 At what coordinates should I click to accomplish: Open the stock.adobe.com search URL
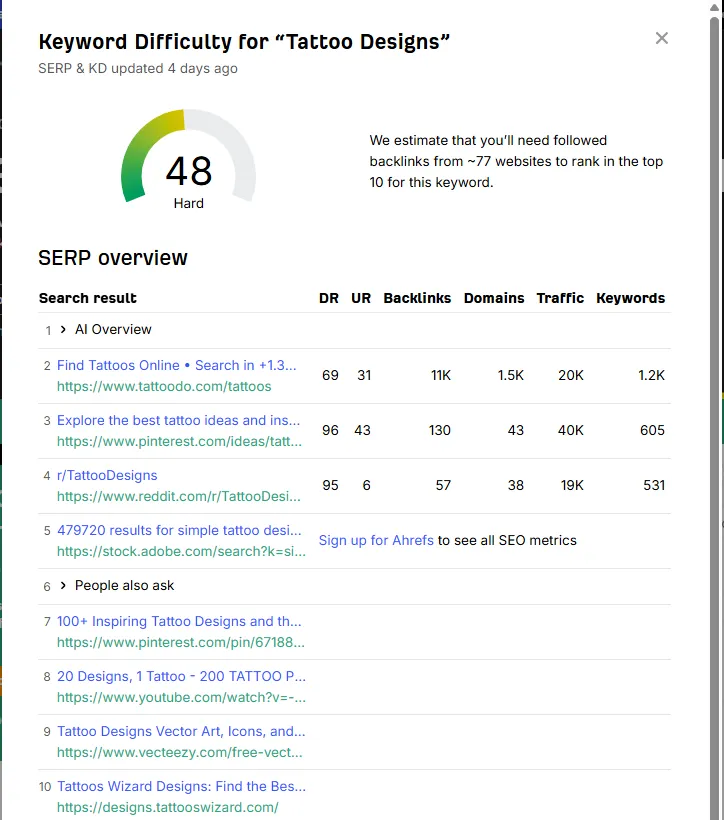coord(182,551)
